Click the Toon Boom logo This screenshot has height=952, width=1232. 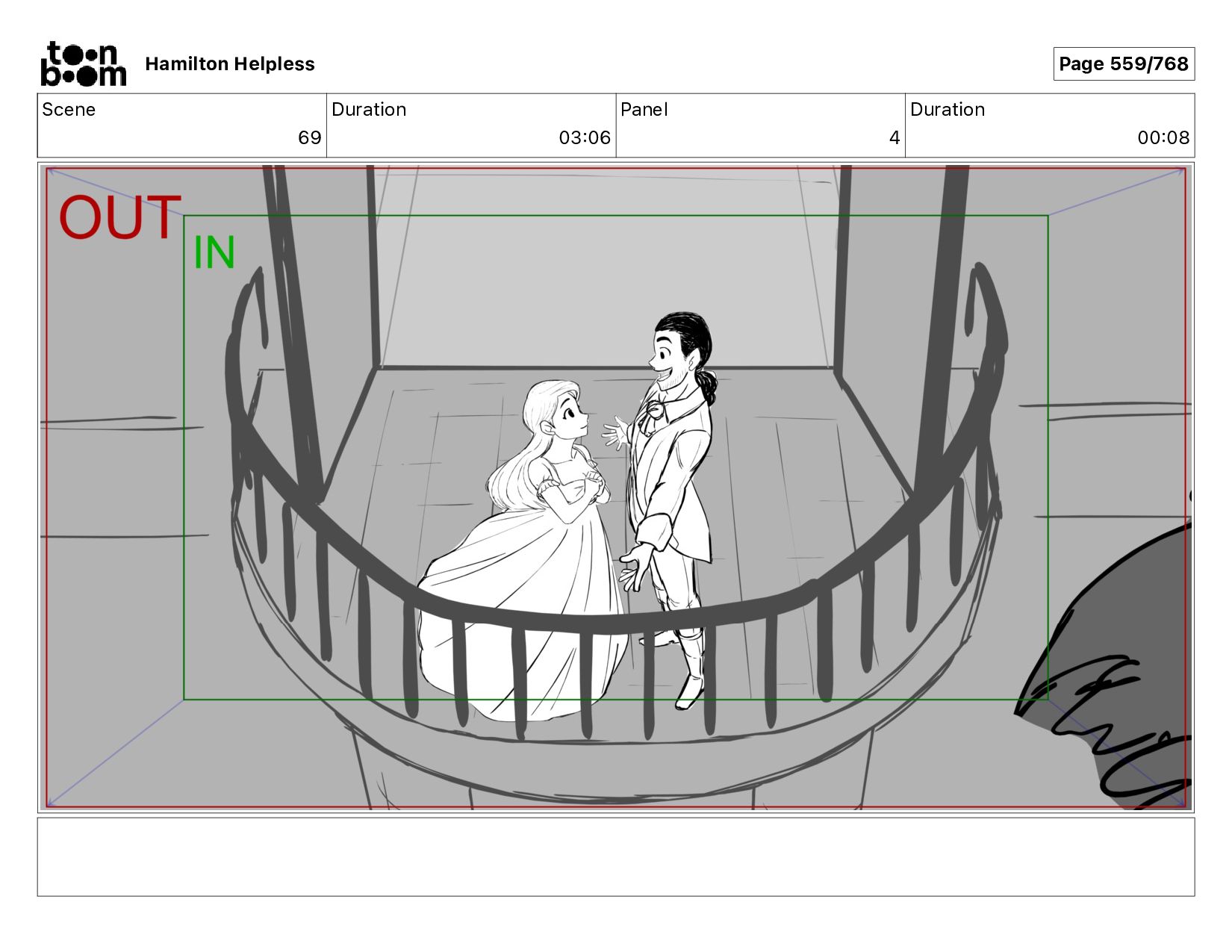pos(83,64)
